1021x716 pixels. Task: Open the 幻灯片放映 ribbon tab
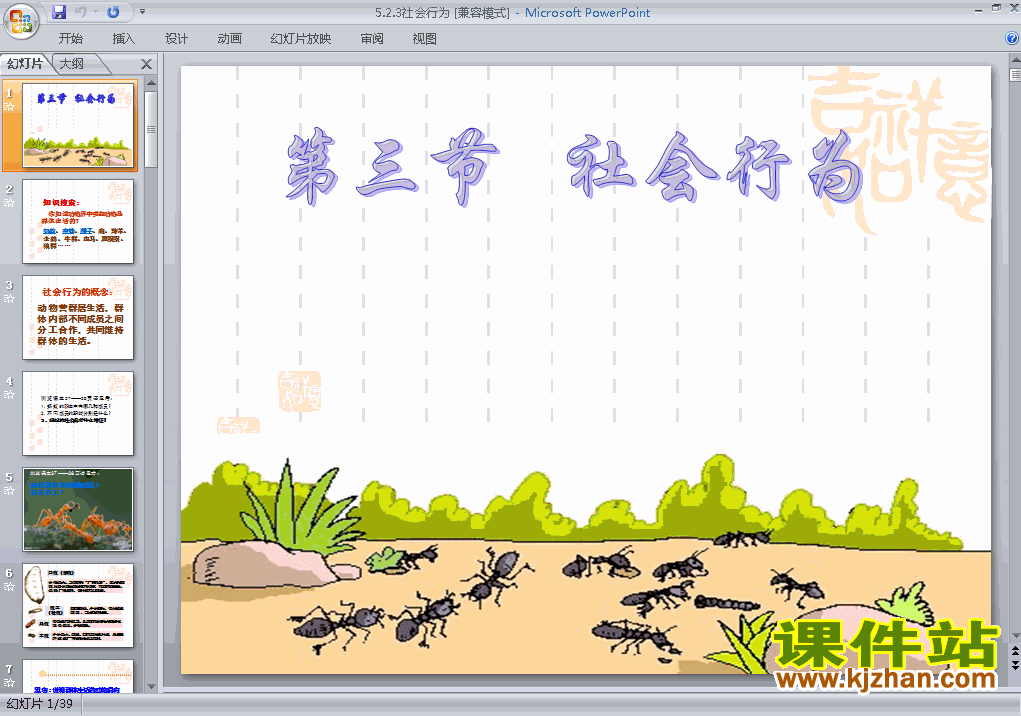[x=301, y=38]
